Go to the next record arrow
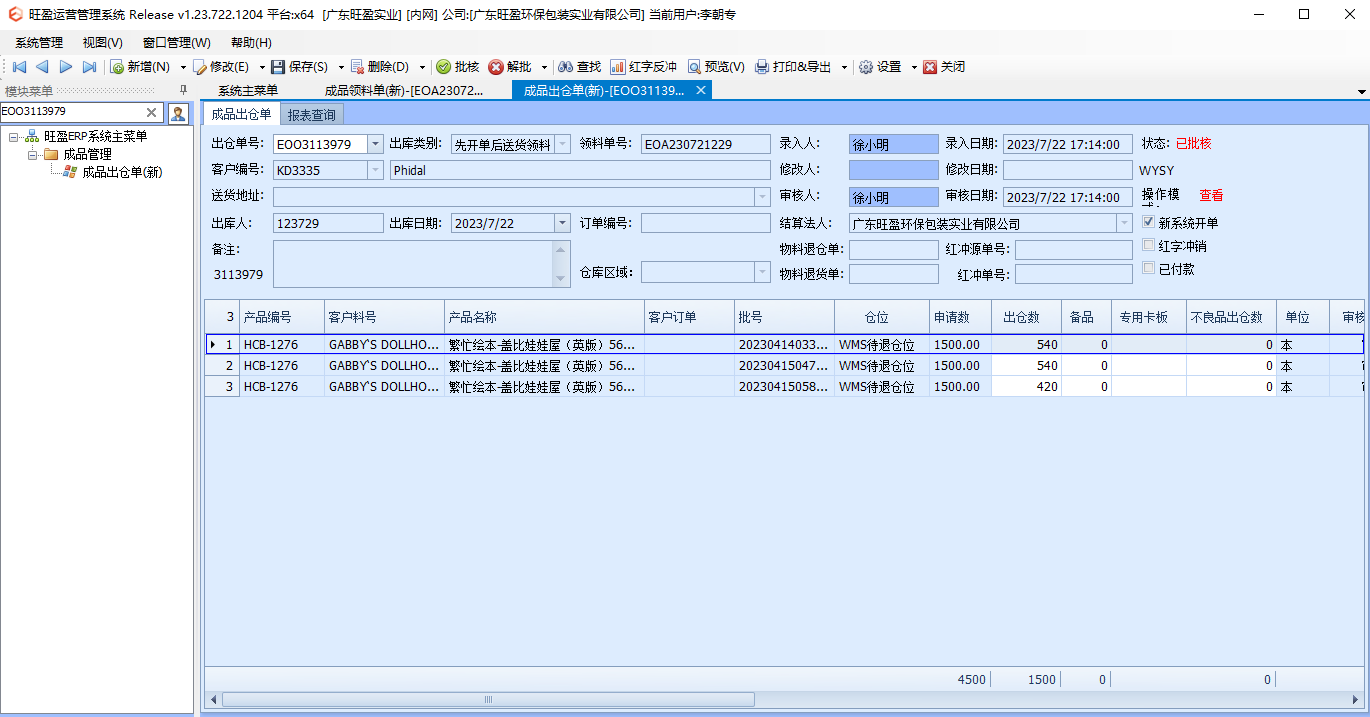This screenshot has width=1370, height=717. [66, 67]
